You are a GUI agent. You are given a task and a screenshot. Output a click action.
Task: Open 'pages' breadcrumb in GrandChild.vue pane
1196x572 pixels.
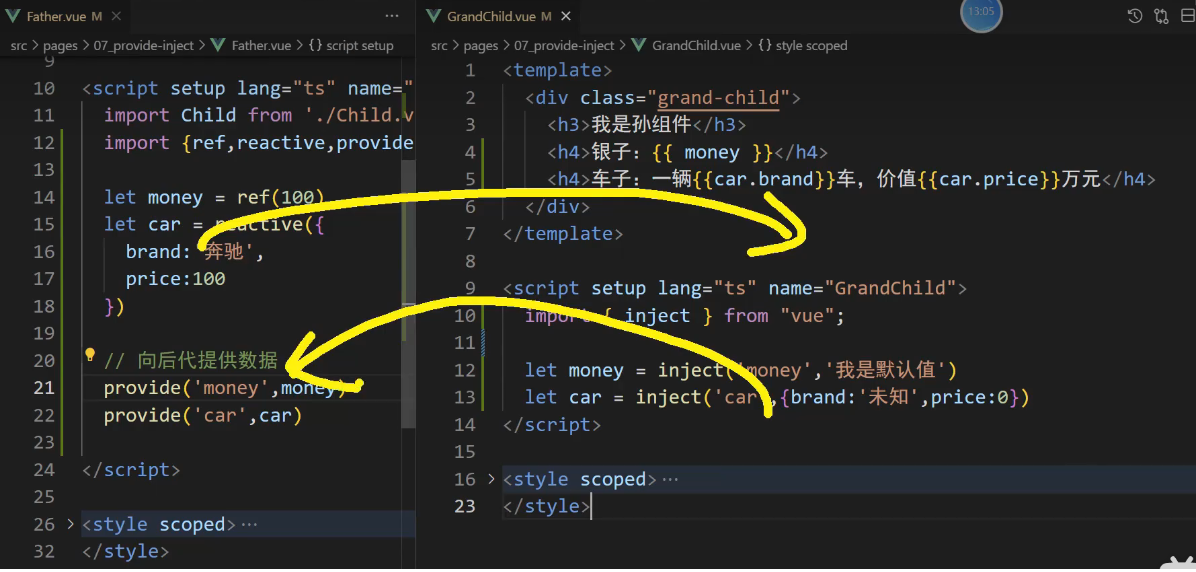pos(481,46)
